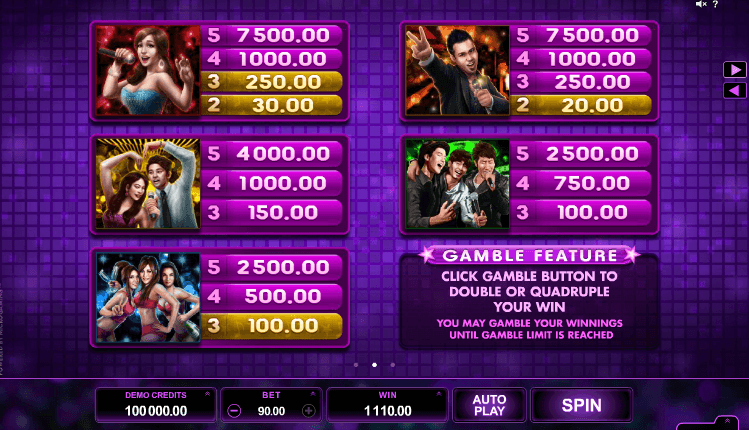Select the dancing couple symbol image
This screenshot has width=749, height=430.
[x=148, y=184]
